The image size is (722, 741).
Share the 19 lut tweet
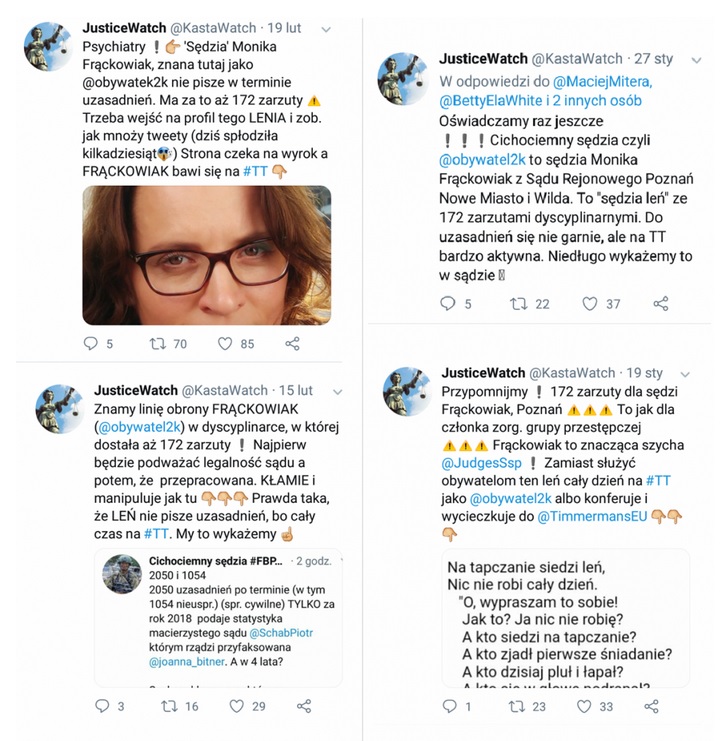coord(292,344)
